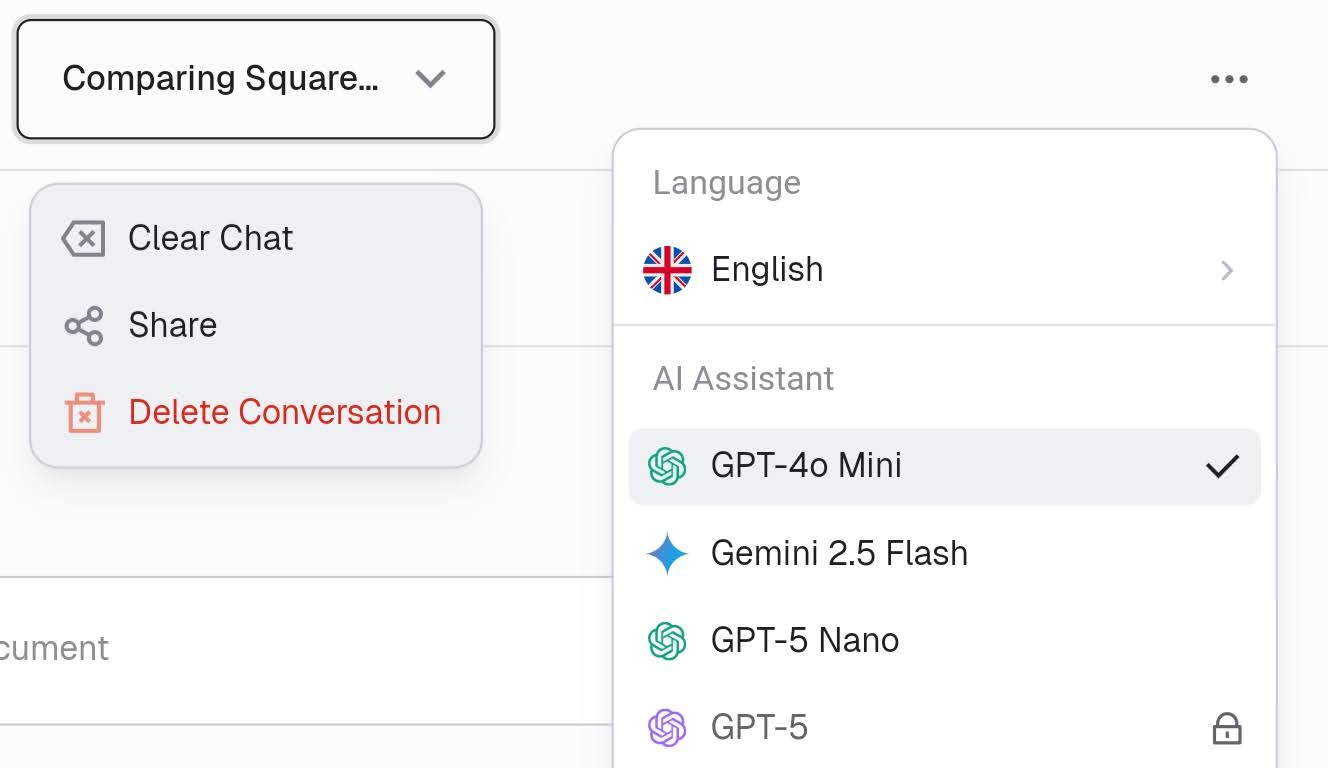Click the Clear Chat backspace icon

coord(83,239)
